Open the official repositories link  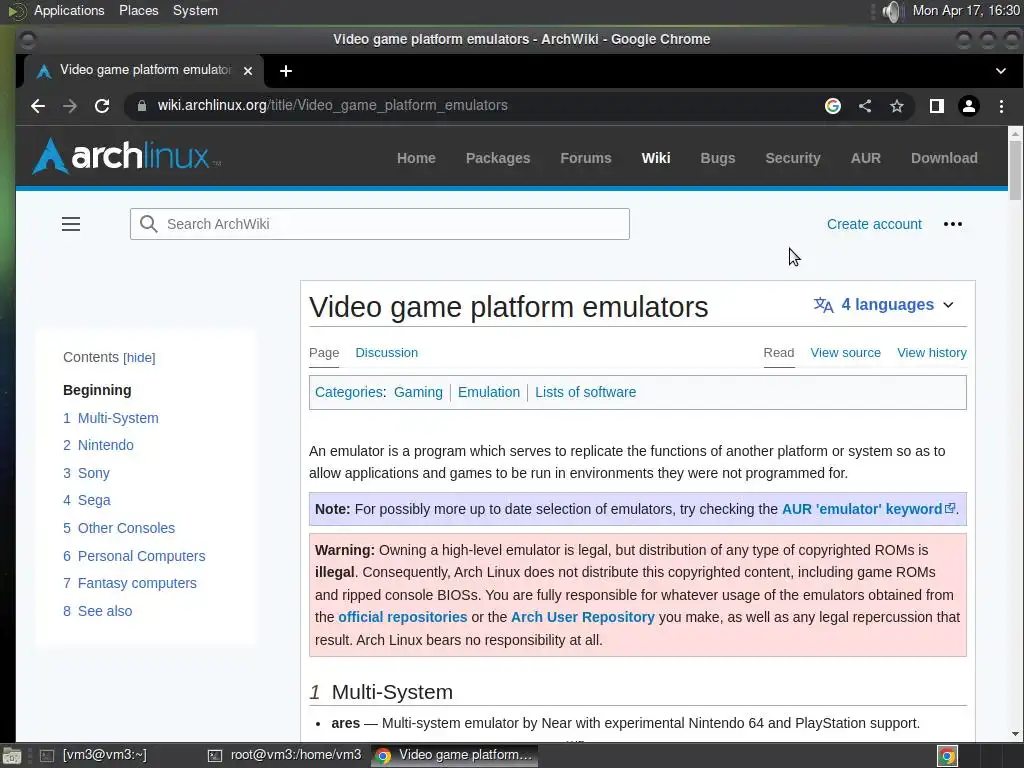[x=402, y=617]
